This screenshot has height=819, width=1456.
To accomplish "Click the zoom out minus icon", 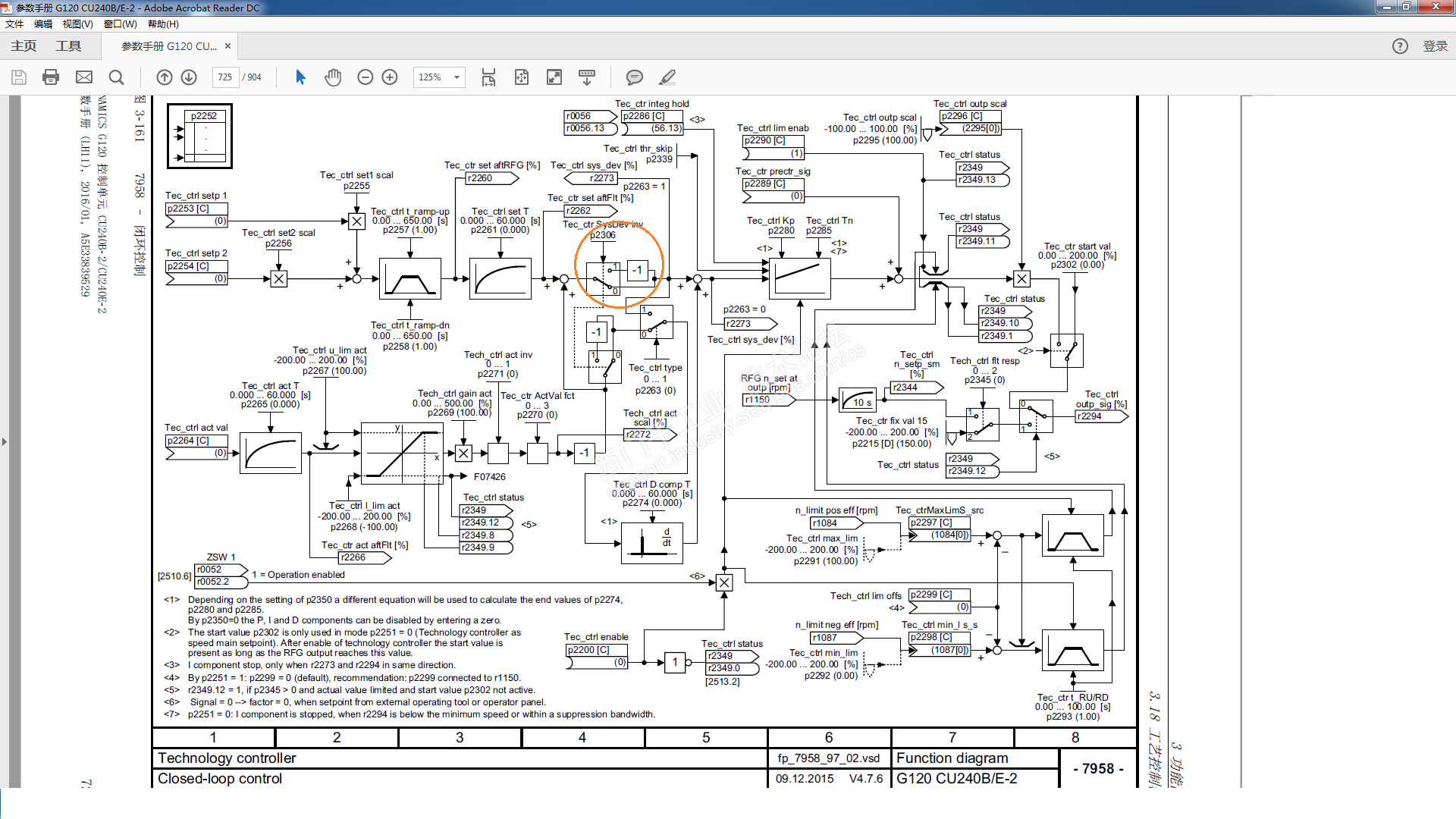I will click(366, 77).
